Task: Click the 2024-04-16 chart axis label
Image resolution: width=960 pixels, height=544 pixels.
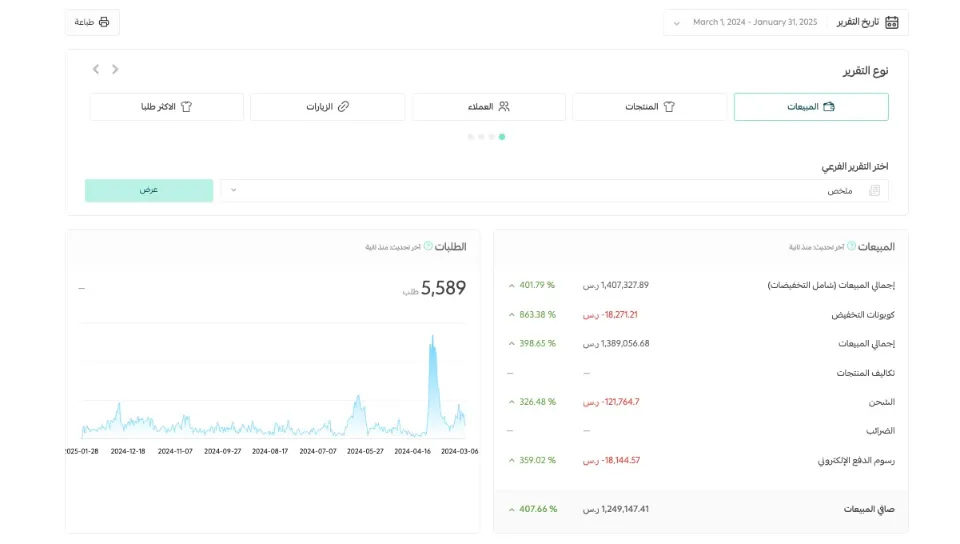Action: 413,451
